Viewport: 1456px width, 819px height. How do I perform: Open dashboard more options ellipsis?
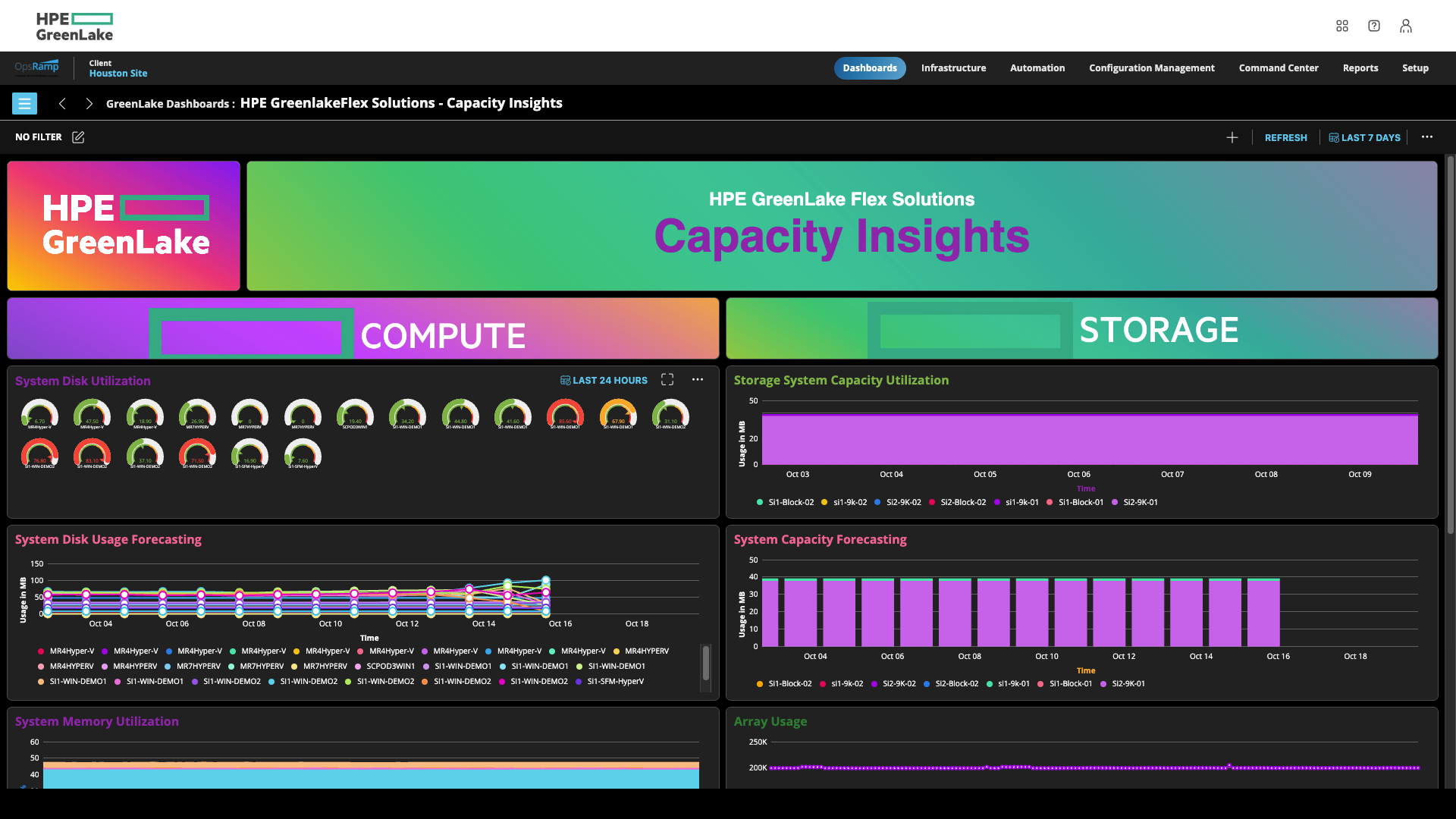[x=1427, y=137]
